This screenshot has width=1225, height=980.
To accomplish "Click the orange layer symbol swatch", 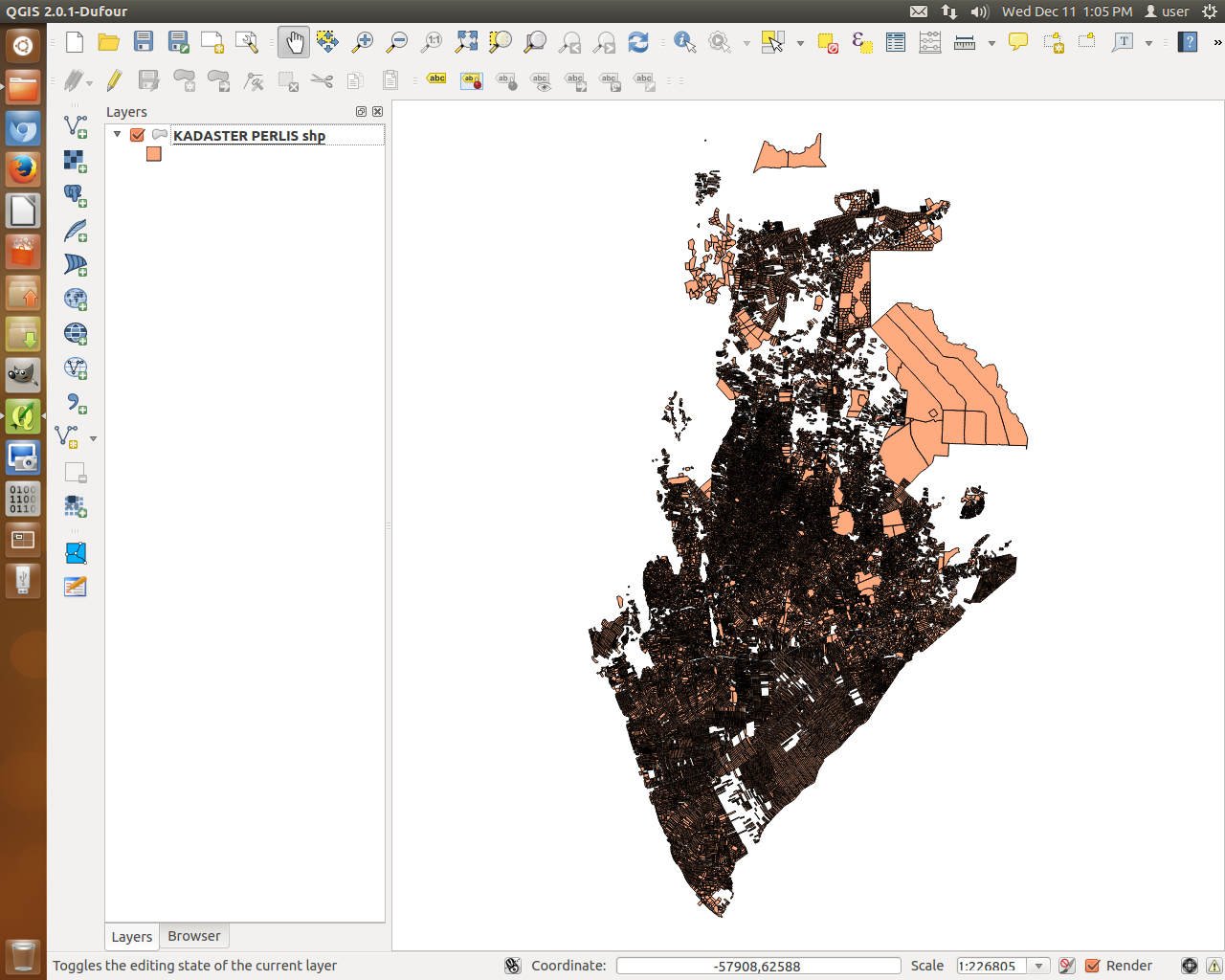I will (x=154, y=154).
